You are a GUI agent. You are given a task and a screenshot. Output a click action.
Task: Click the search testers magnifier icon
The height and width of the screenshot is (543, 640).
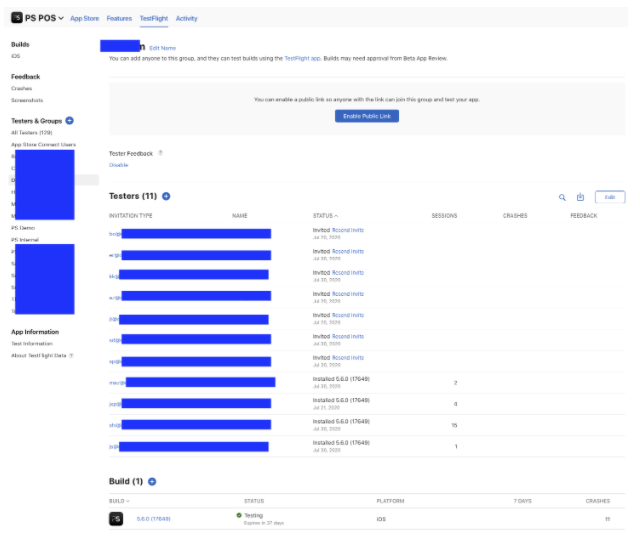point(562,198)
